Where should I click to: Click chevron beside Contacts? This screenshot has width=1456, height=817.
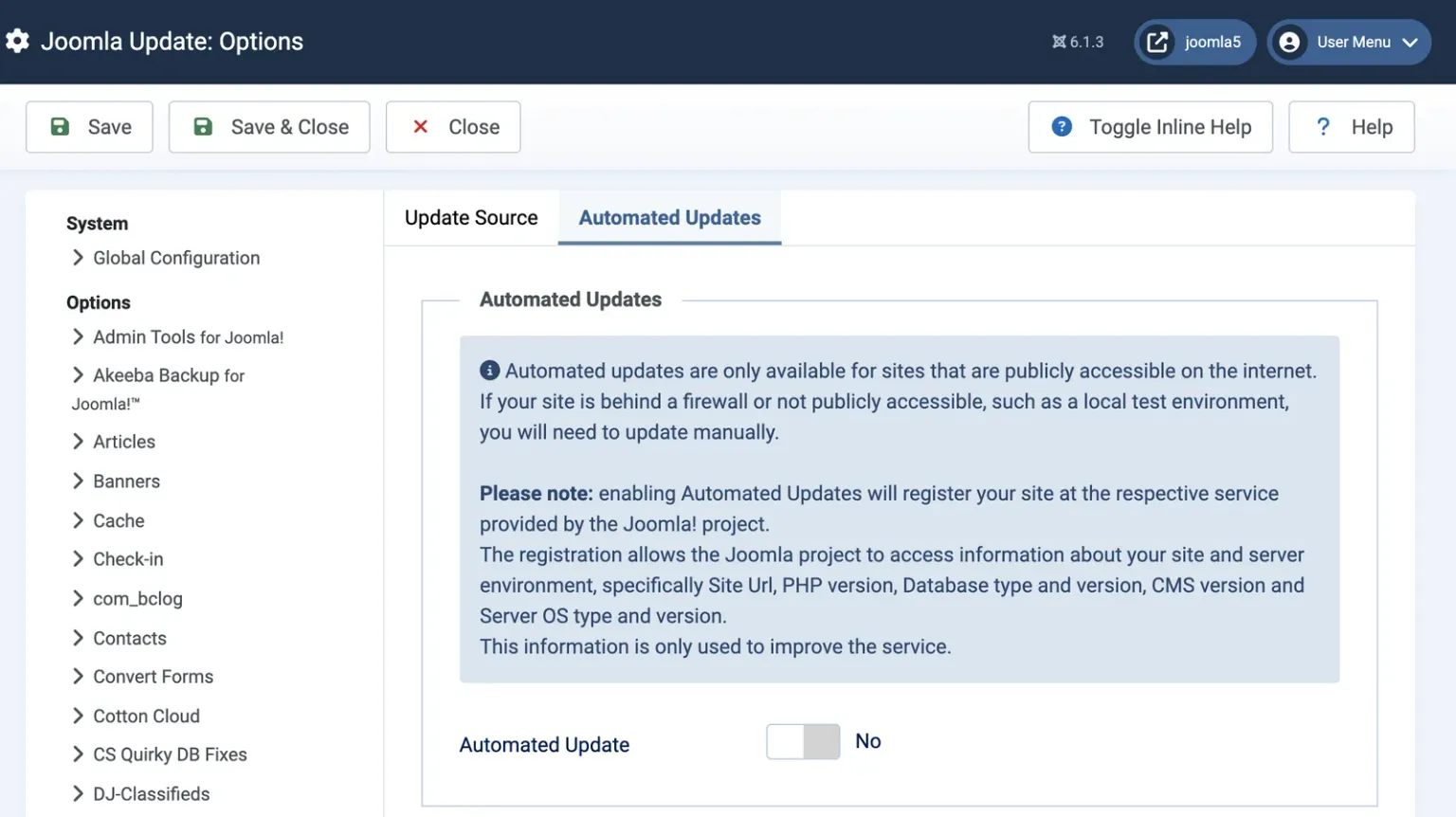78,638
